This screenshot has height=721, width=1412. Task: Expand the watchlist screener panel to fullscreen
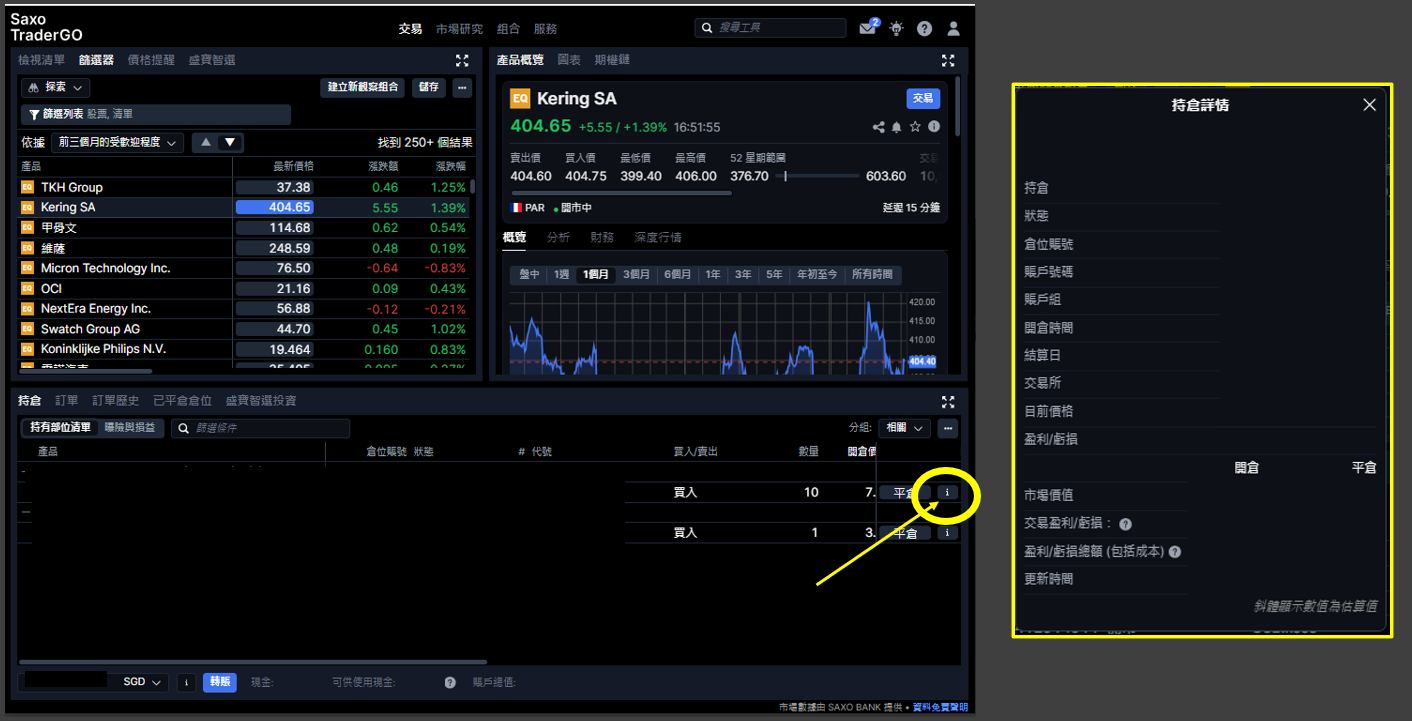(x=462, y=60)
